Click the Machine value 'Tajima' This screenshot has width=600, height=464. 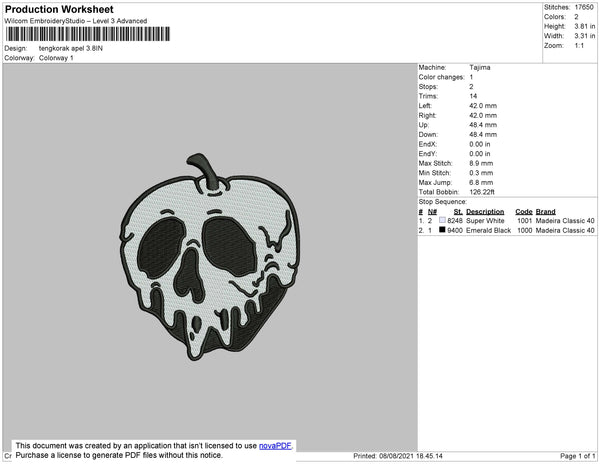click(480, 67)
